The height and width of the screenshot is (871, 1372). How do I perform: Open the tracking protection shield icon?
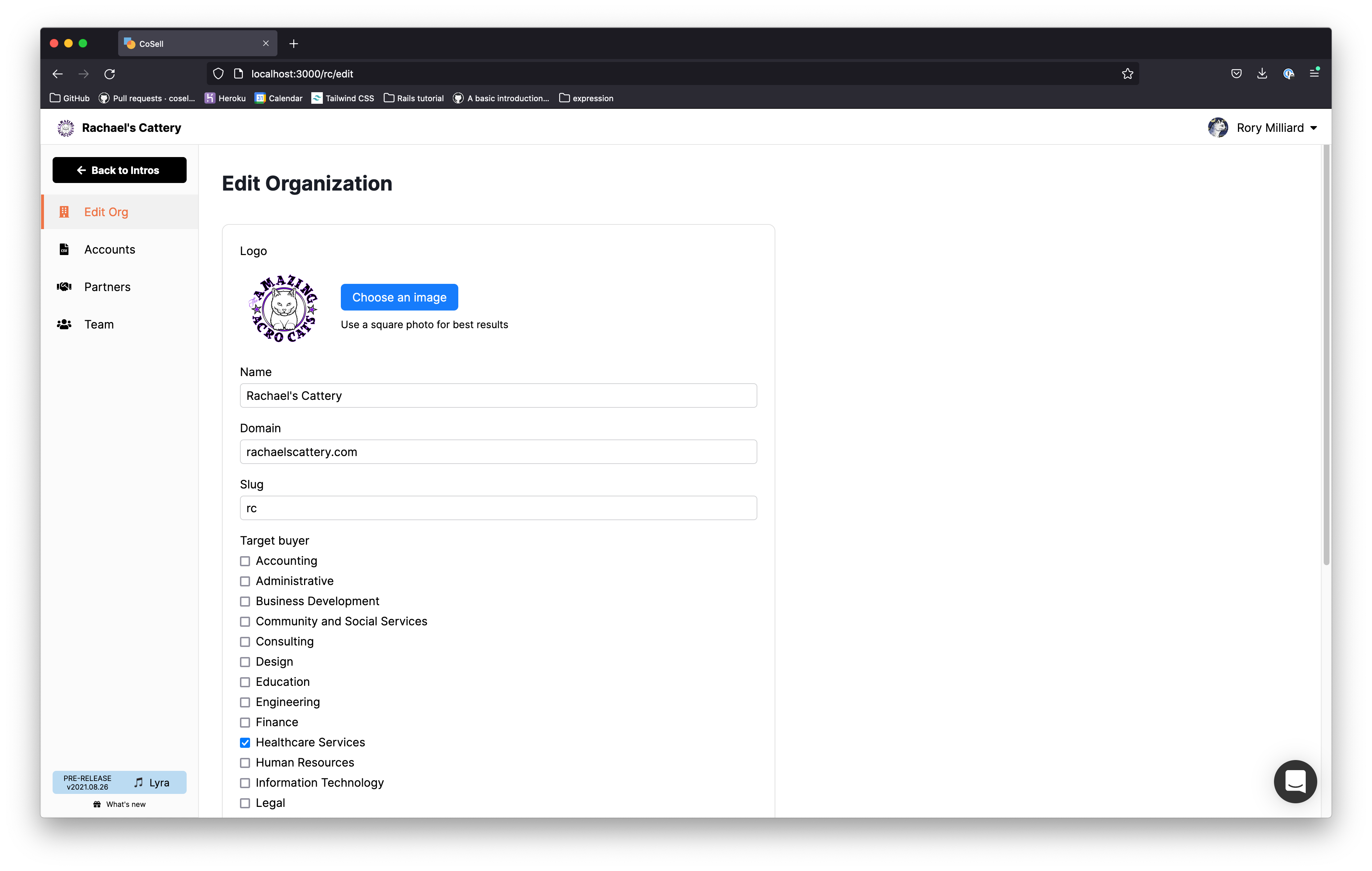click(x=218, y=74)
